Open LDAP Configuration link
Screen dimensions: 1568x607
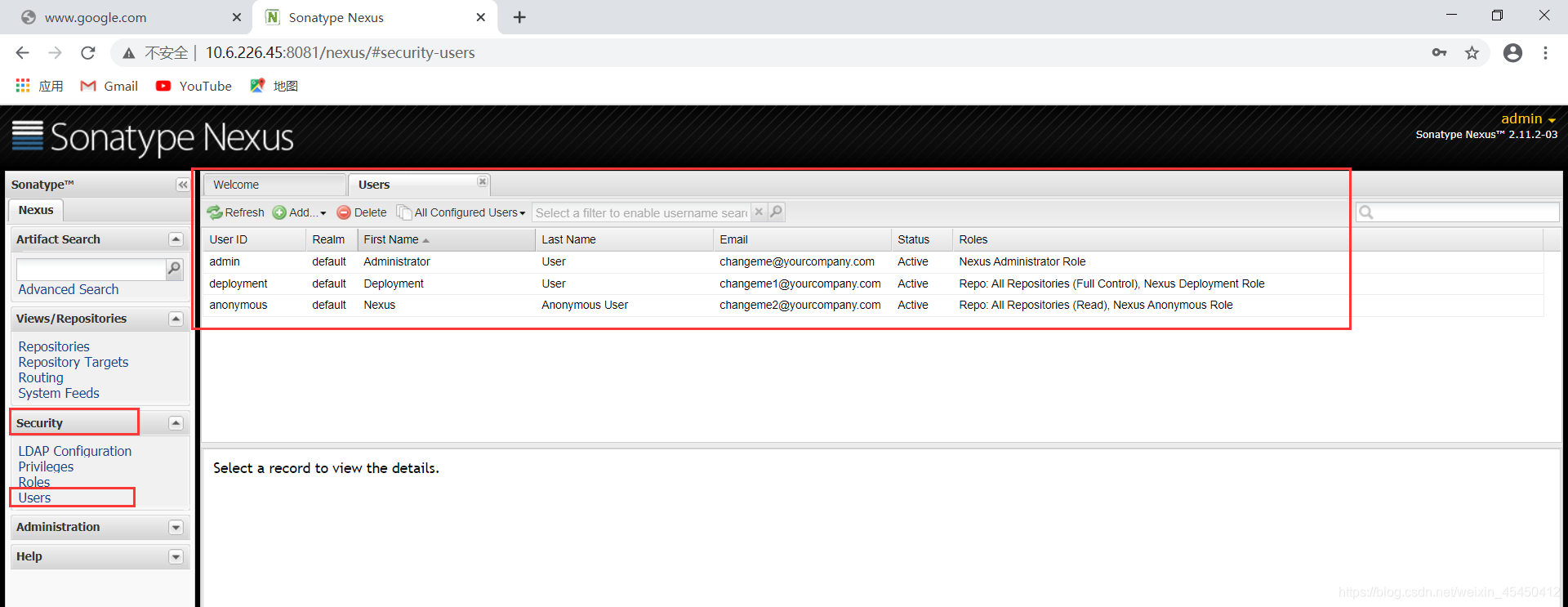(75, 451)
